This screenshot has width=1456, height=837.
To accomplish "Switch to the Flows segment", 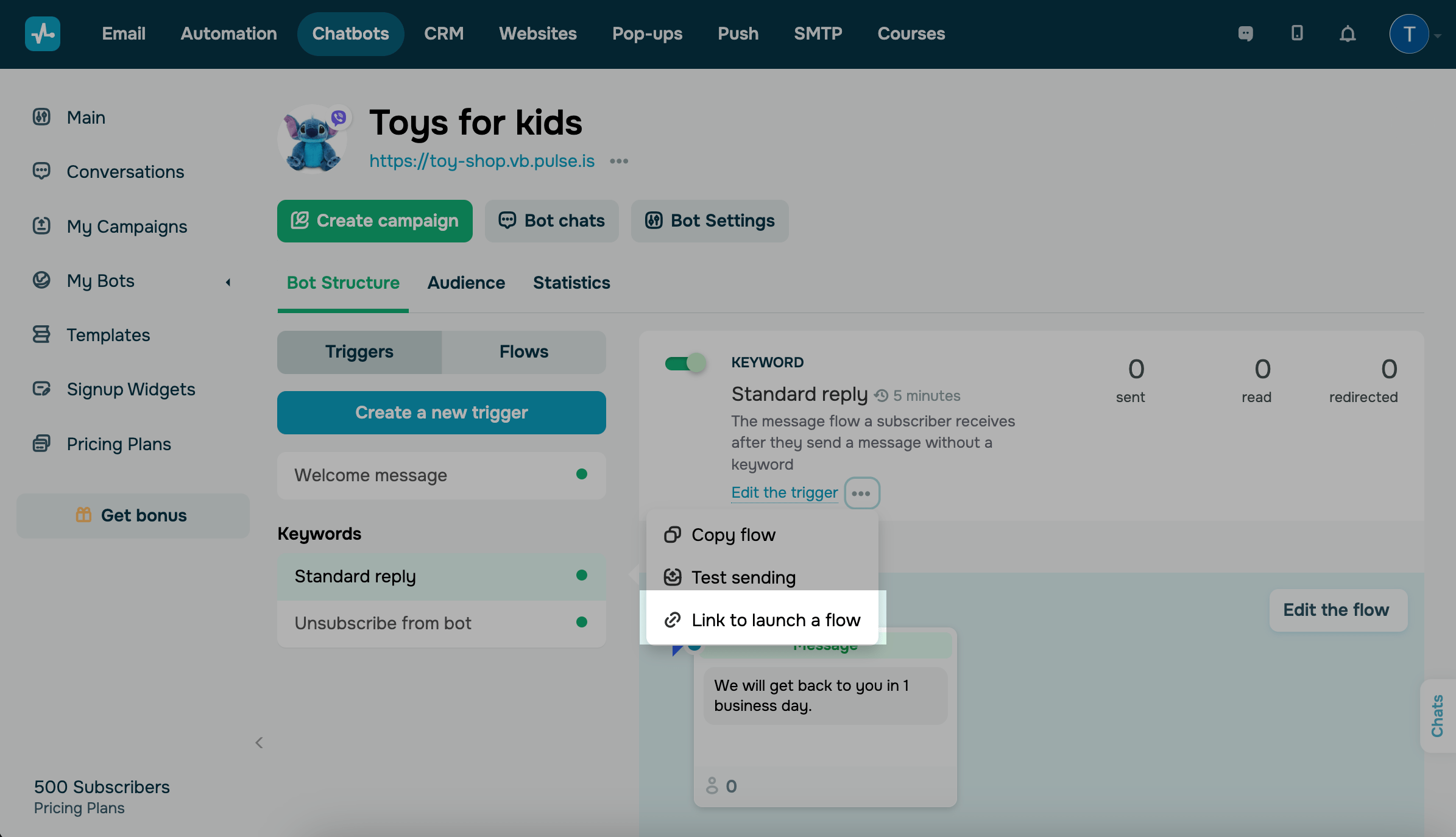I will 523,351.
